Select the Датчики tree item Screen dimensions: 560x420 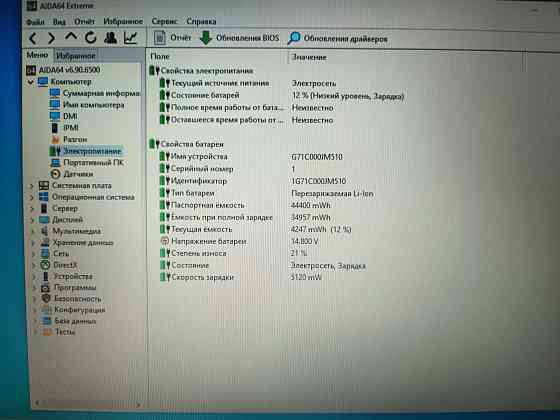(x=71, y=174)
